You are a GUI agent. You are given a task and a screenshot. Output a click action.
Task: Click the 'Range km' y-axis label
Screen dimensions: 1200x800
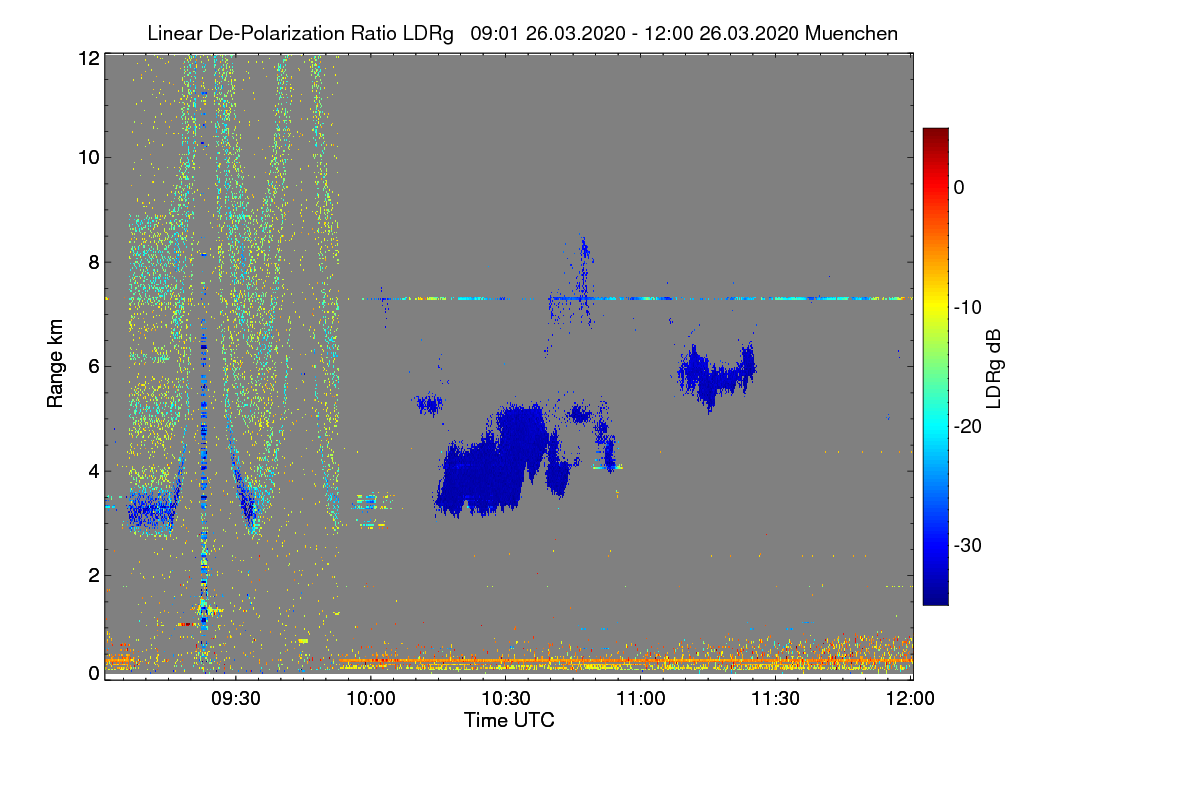[55, 365]
